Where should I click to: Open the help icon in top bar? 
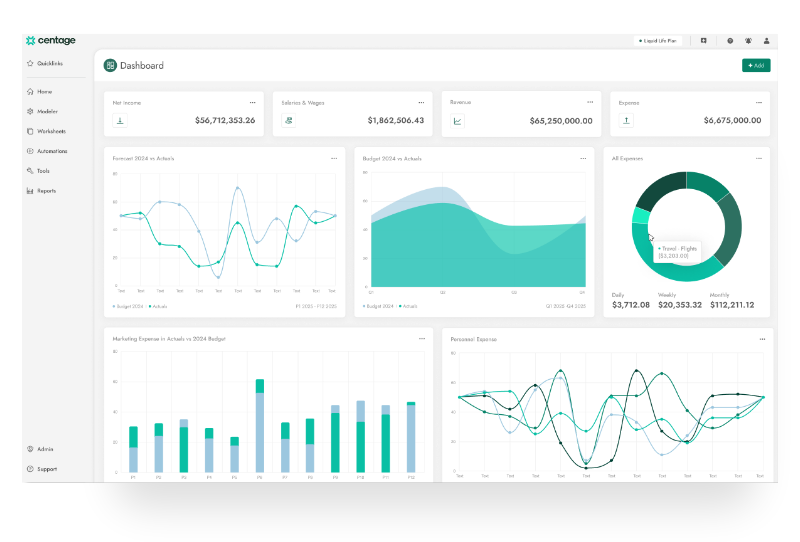click(x=730, y=41)
